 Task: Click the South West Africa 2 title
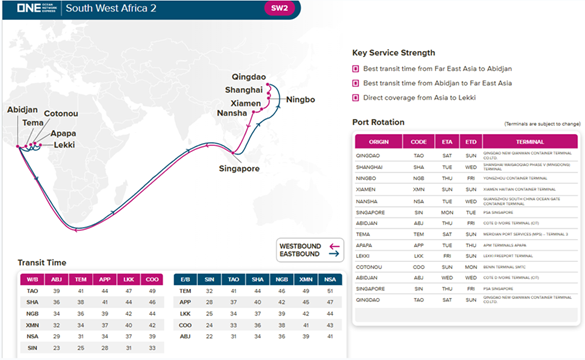[x=111, y=8]
